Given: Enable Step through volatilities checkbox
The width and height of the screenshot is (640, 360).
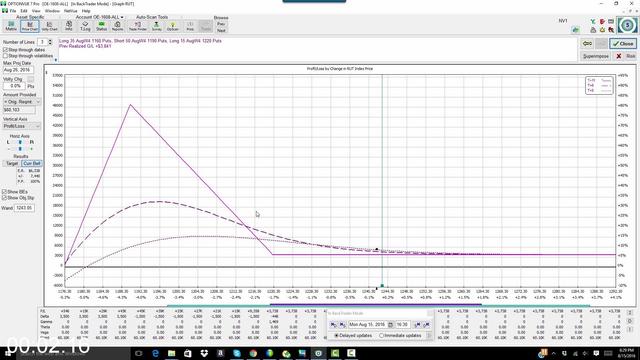Looking at the screenshot, I should (5, 56).
